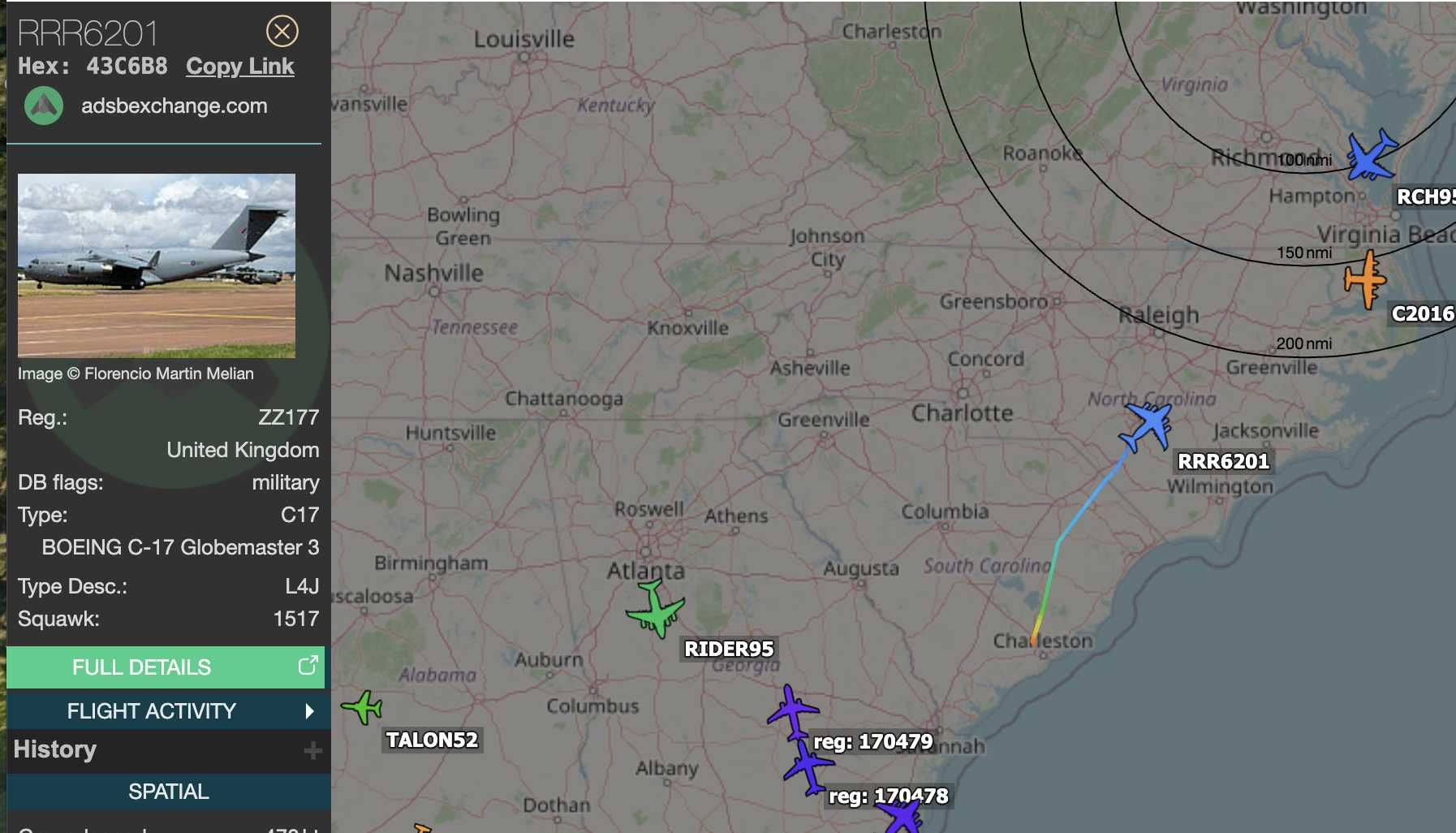The height and width of the screenshot is (833, 1456).
Task: Close the RRR6201 aircraft info panel
Action: point(282,32)
